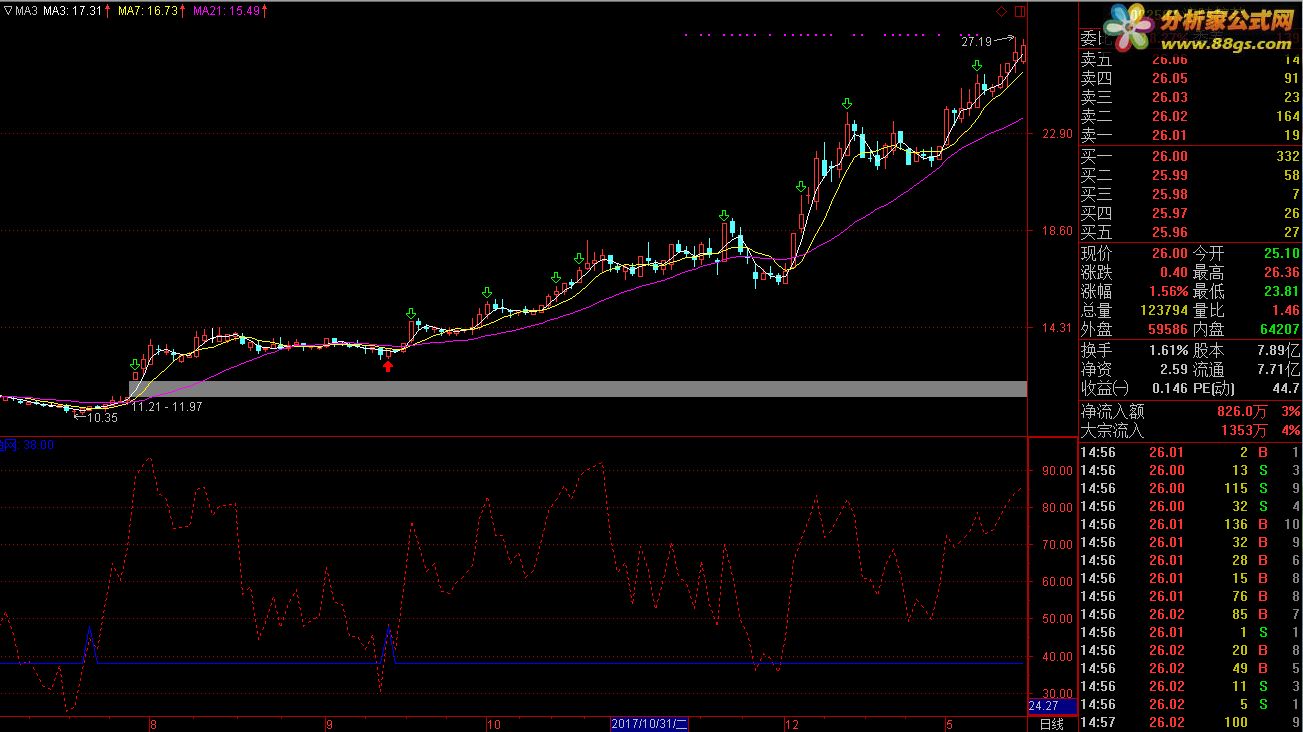Select the 14:56 trade with volume 49
Viewport: 1303px width, 732px height.
pos(1190,669)
